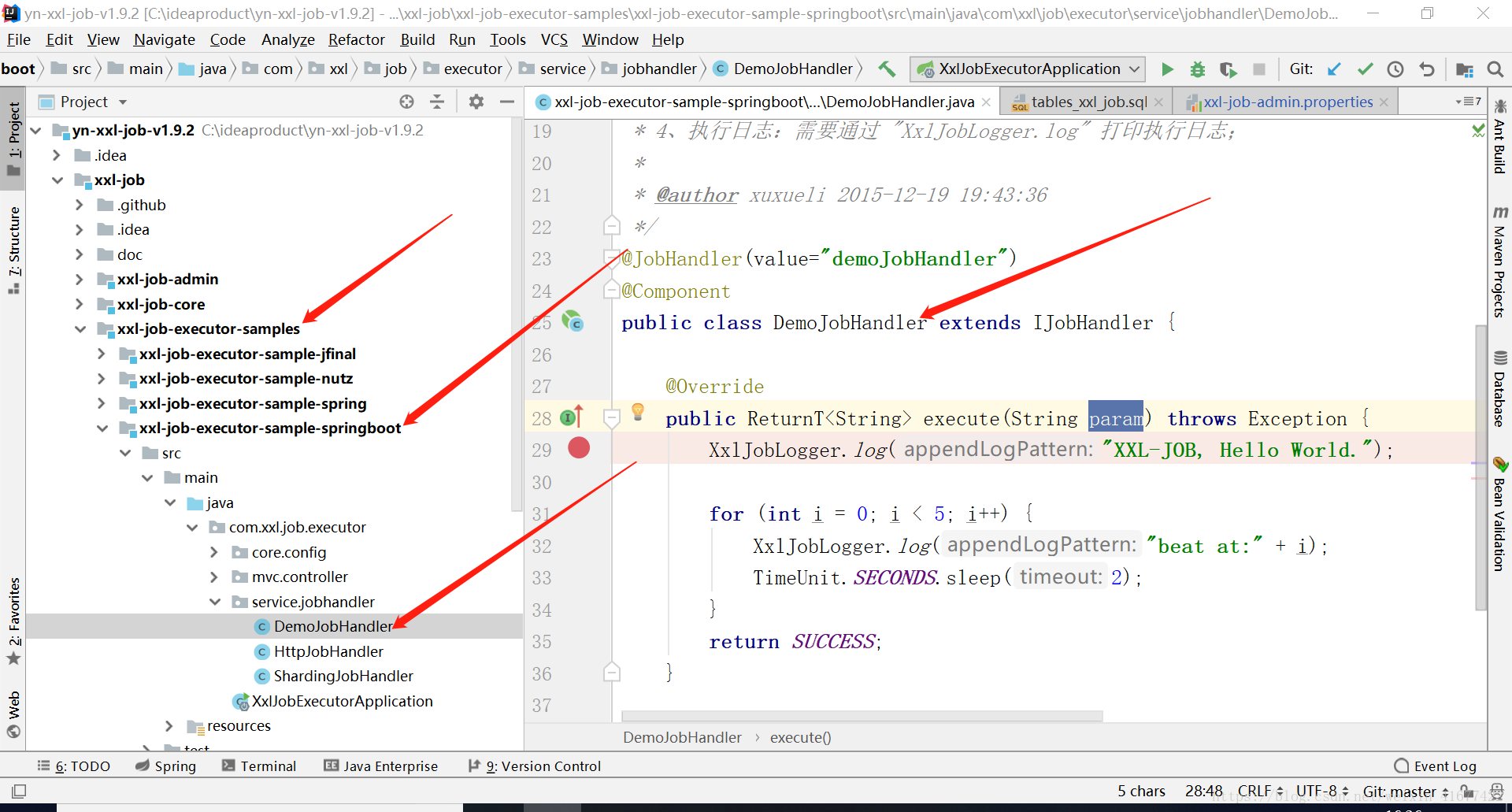Show Git history with the clock icon

pos(1395,69)
